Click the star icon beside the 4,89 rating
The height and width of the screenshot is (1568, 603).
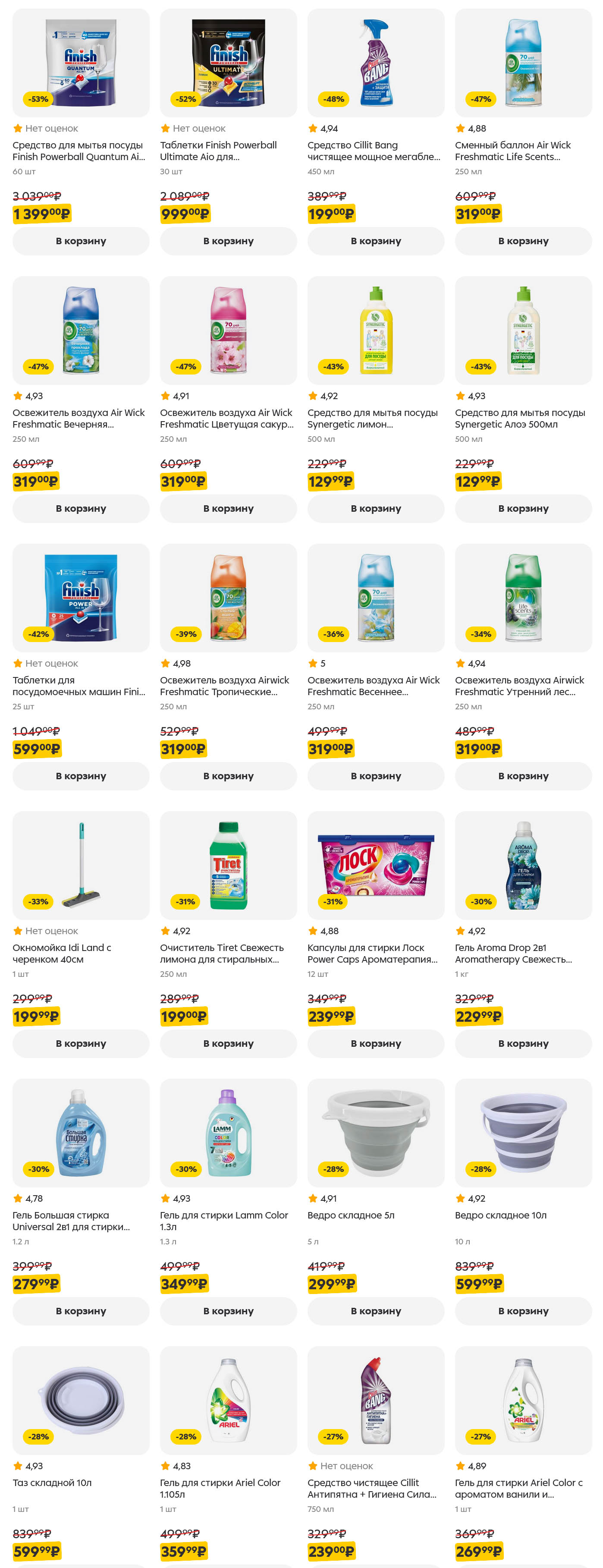pyautogui.click(x=460, y=1466)
